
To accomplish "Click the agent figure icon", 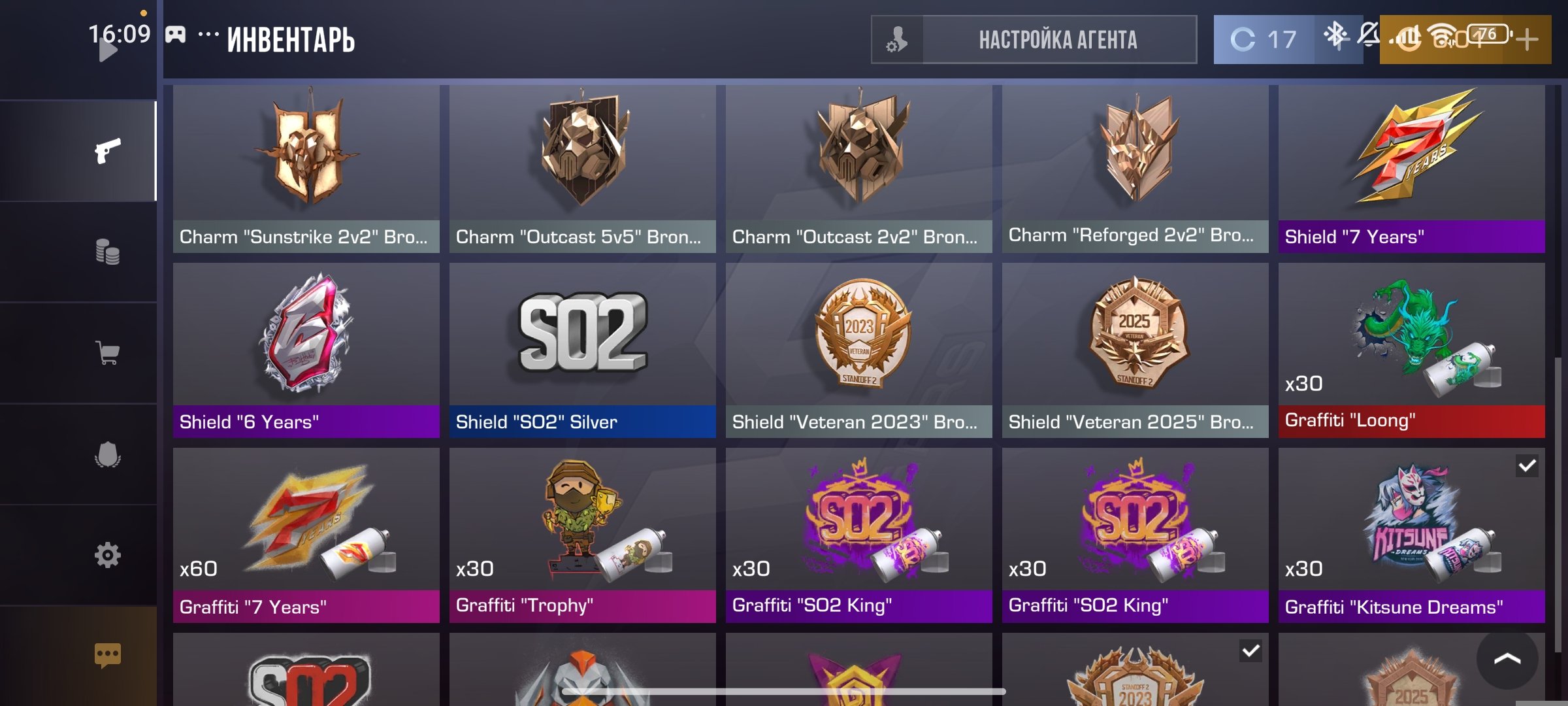I will click(897, 39).
